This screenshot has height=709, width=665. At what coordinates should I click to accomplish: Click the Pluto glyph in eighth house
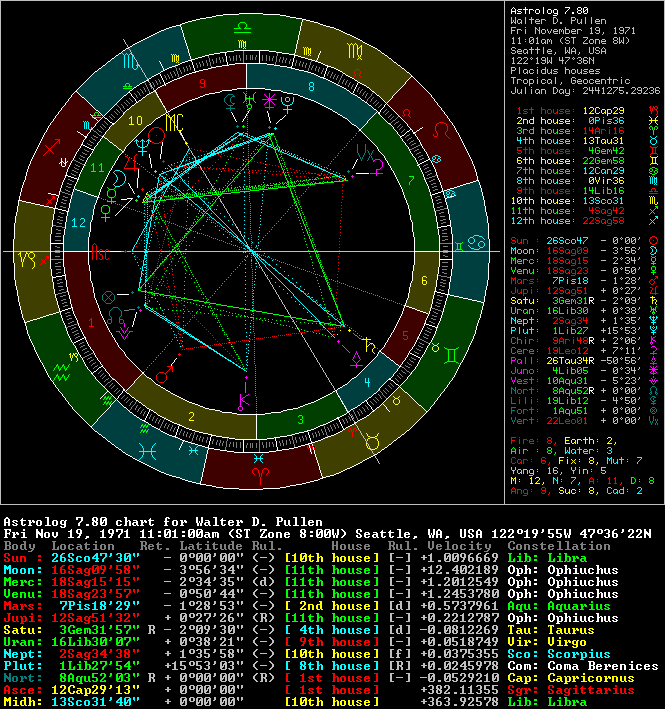tap(288, 103)
